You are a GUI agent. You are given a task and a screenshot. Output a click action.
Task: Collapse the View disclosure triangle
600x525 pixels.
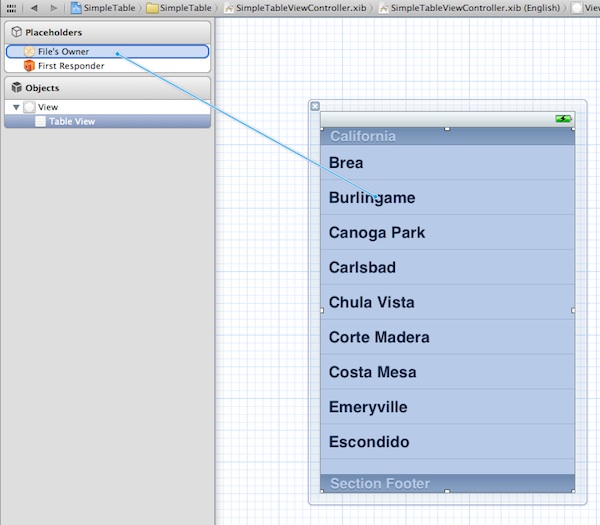(16, 107)
